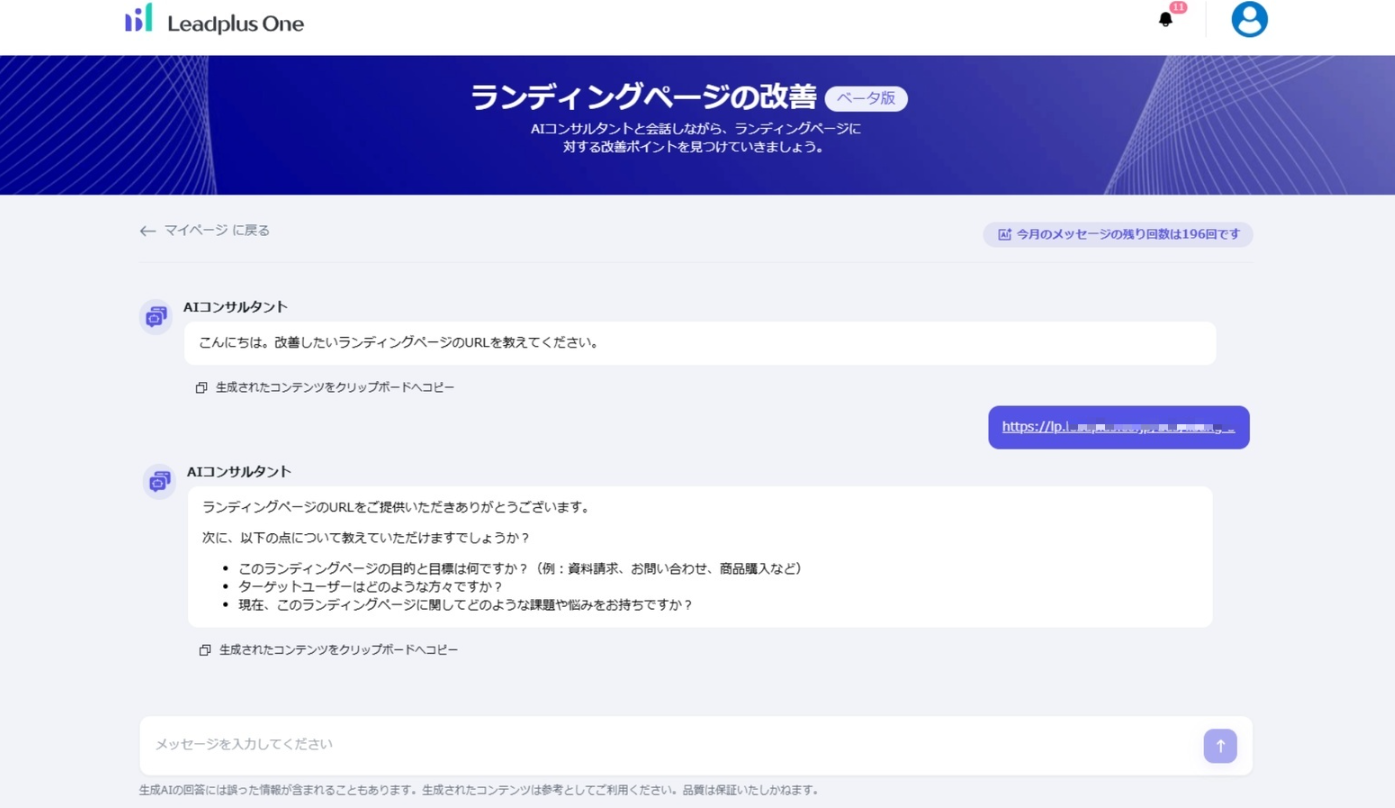Screen dimensions: 1395x808
Task: Focus the メッセージを入力してください input field
Action: click(x=670, y=745)
